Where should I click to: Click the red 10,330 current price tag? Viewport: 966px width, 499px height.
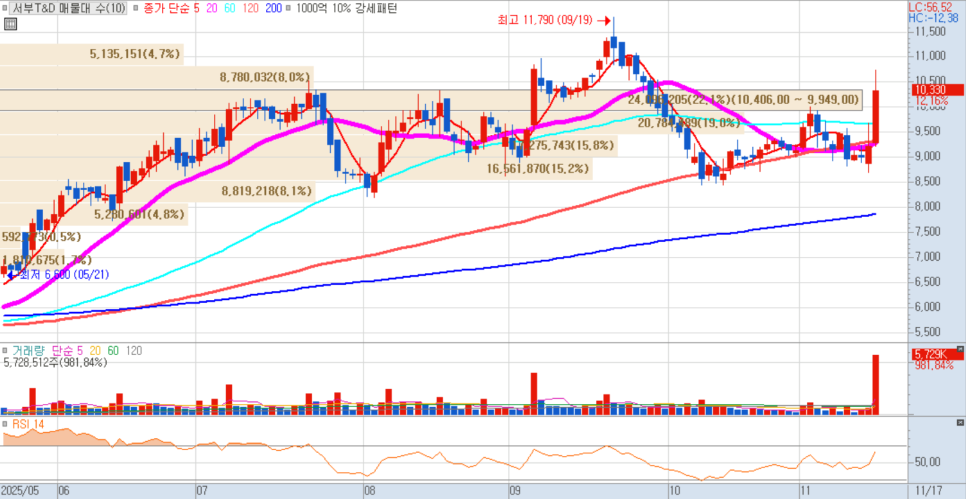click(936, 90)
